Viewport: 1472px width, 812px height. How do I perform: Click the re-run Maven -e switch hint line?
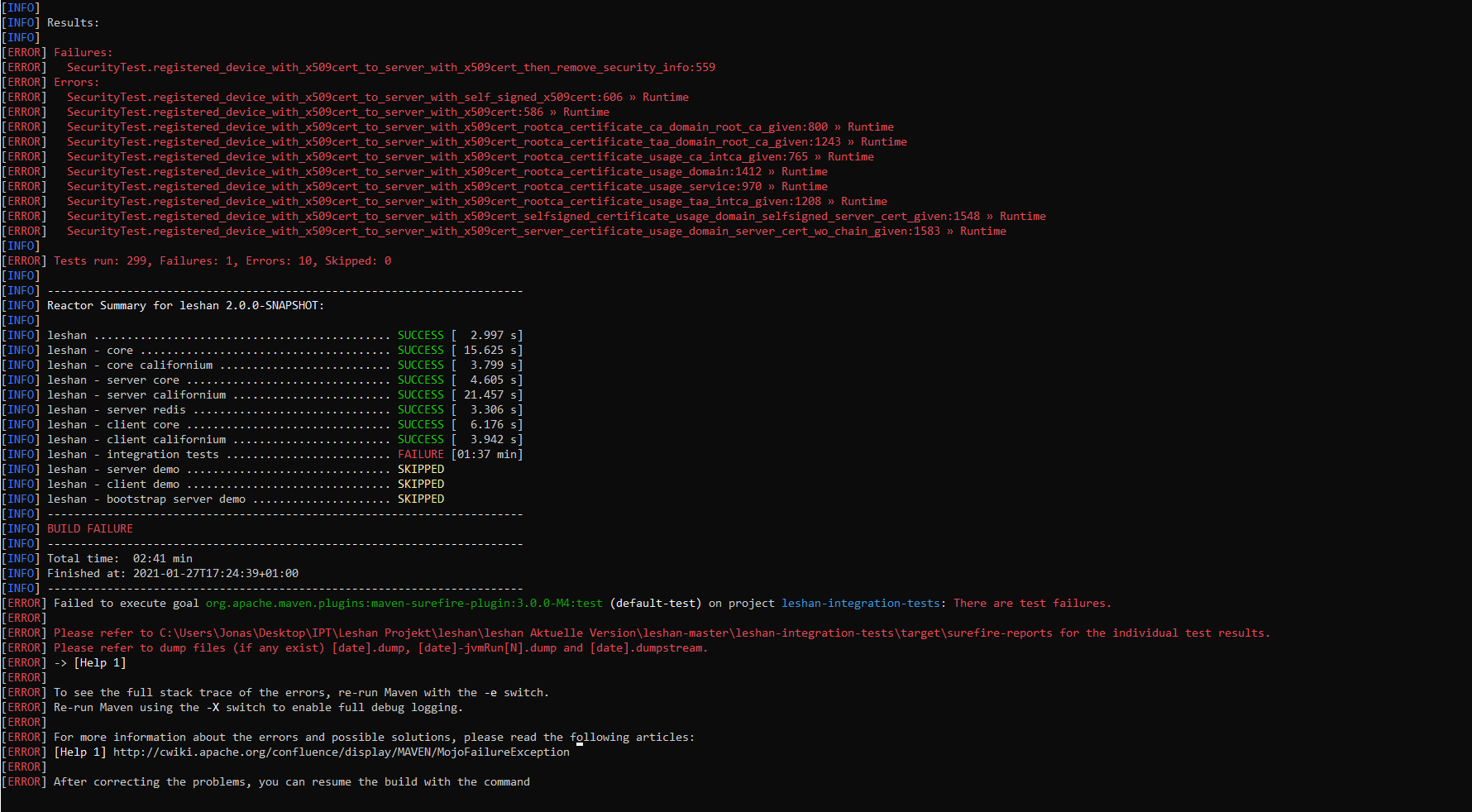[x=302, y=692]
